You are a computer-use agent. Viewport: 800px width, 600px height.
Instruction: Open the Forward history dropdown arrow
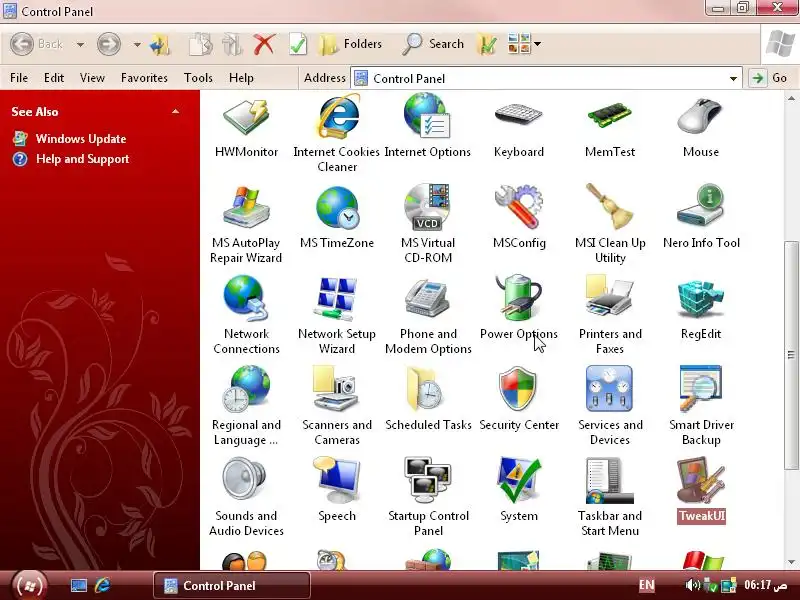tap(137, 45)
